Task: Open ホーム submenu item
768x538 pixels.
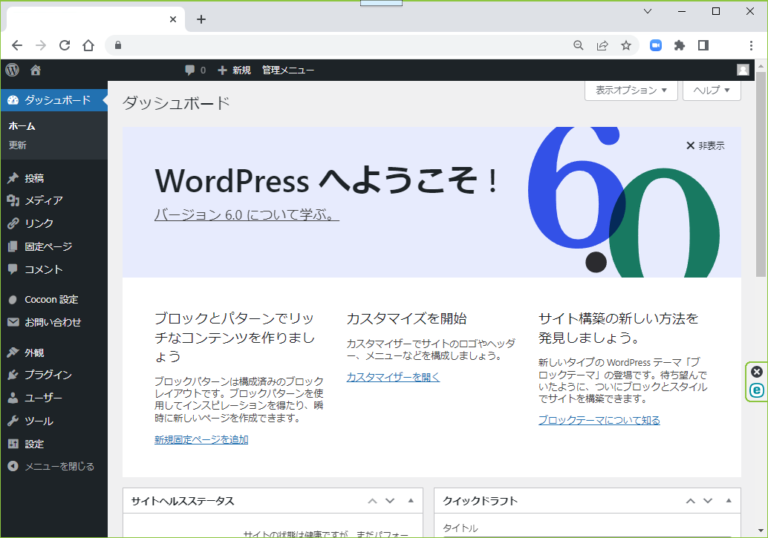Action: (x=22, y=126)
